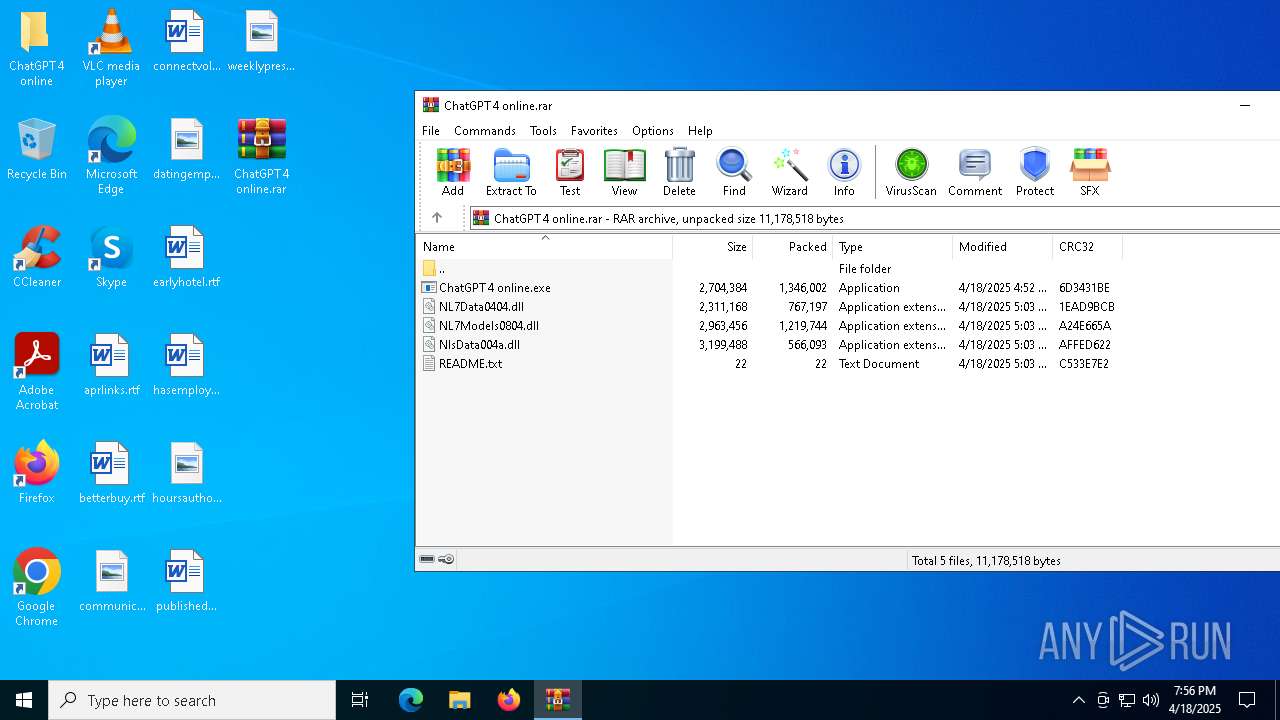Select the Skype desktop shortcut
Viewport: 1280px width, 720px height.
coord(111,257)
